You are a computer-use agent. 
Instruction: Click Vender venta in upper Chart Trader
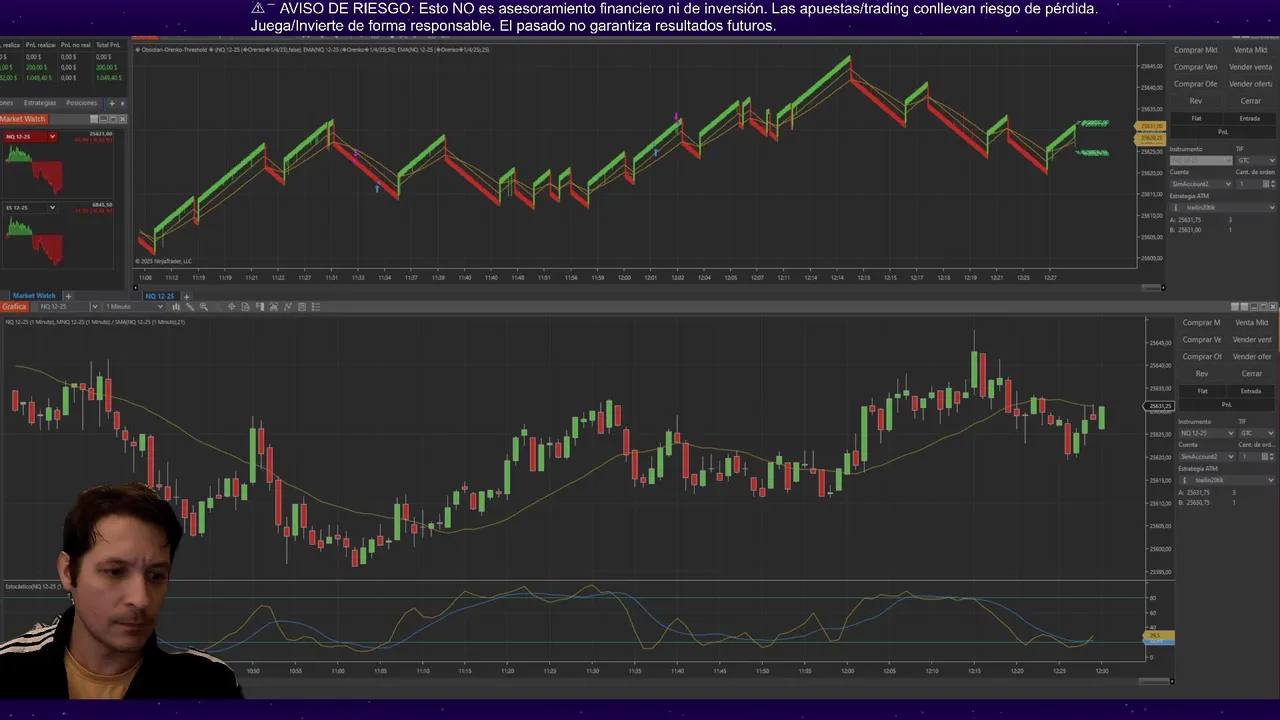click(x=1251, y=67)
